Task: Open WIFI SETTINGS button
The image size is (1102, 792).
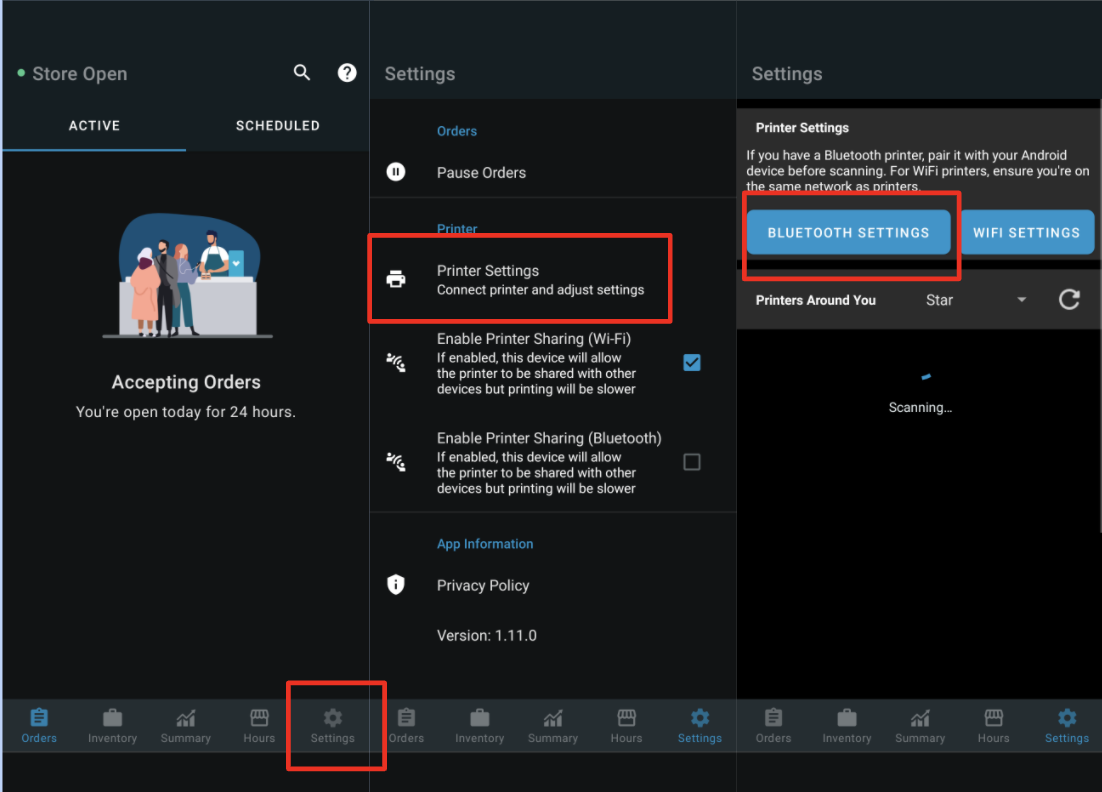Action: [1027, 233]
